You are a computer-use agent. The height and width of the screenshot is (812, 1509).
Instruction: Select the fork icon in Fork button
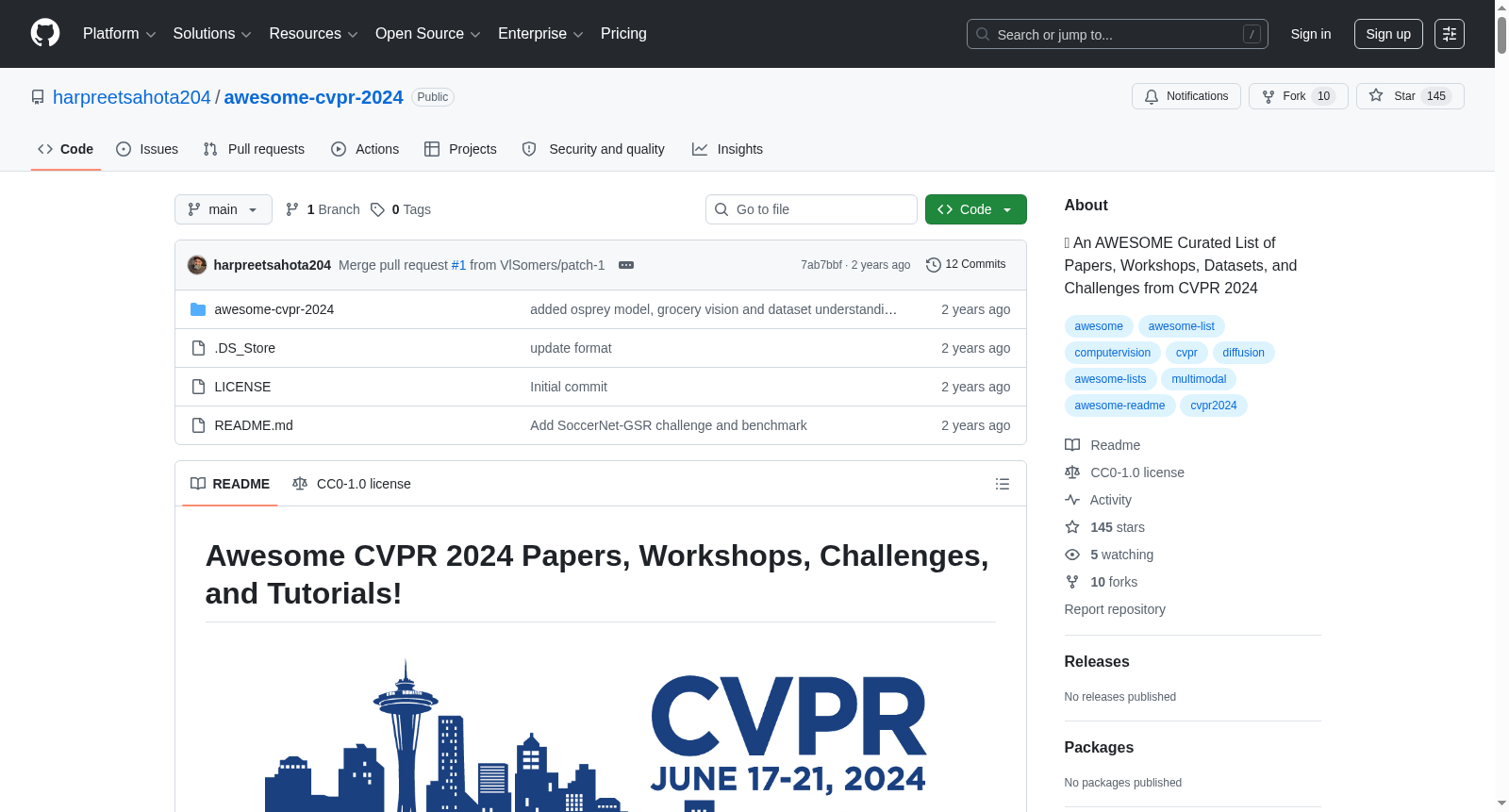1269,96
